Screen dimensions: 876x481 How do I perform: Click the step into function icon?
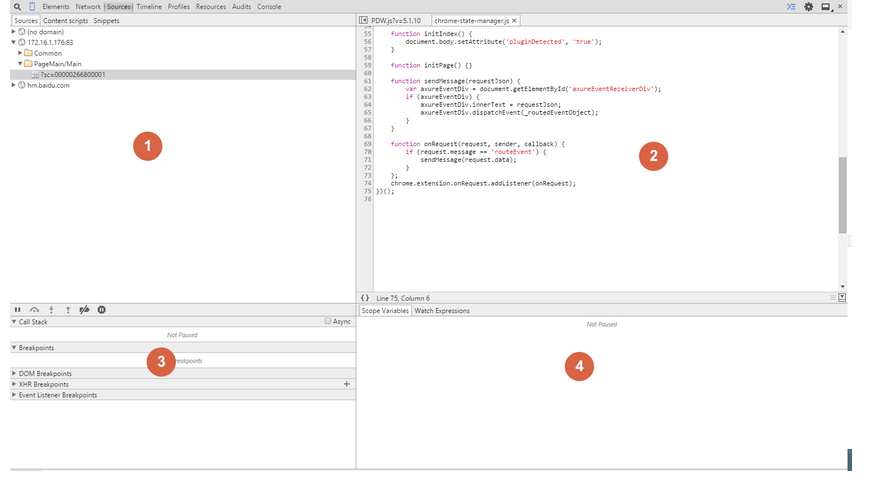[x=51, y=309]
